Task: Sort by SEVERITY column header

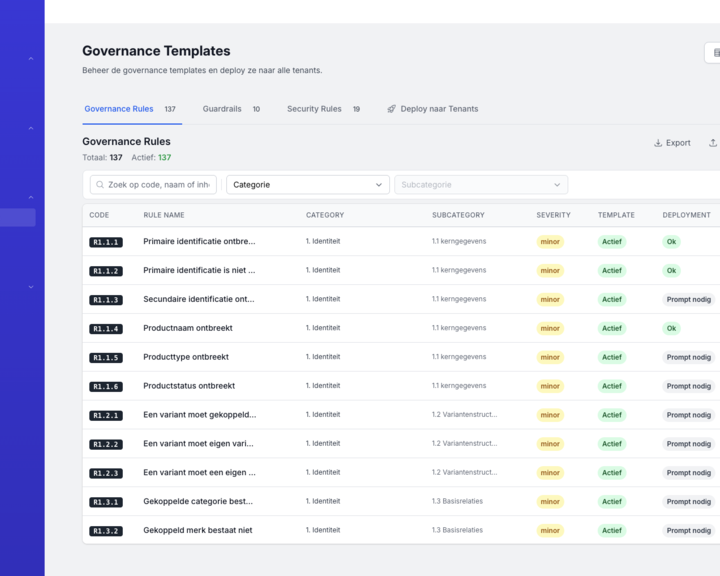Action: point(553,215)
